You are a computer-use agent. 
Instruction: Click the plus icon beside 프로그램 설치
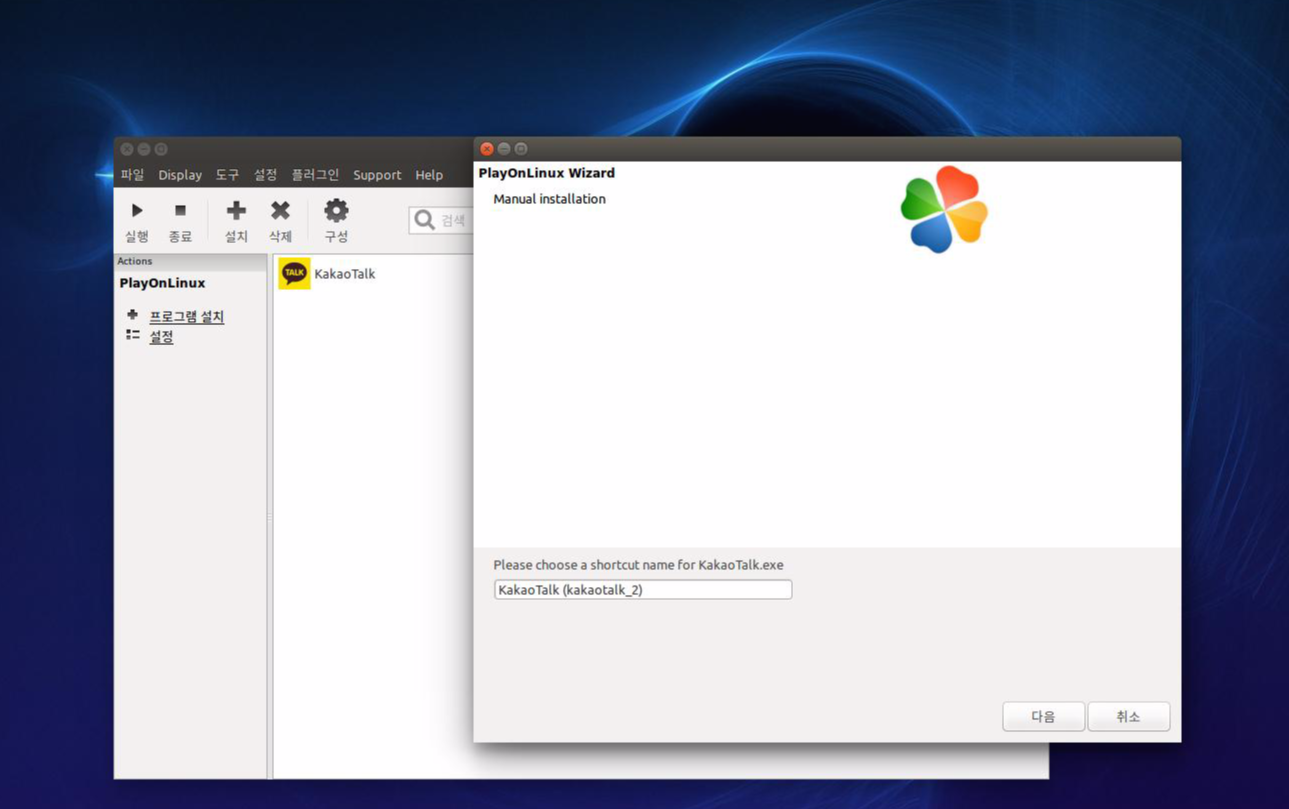click(x=132, y=315)
